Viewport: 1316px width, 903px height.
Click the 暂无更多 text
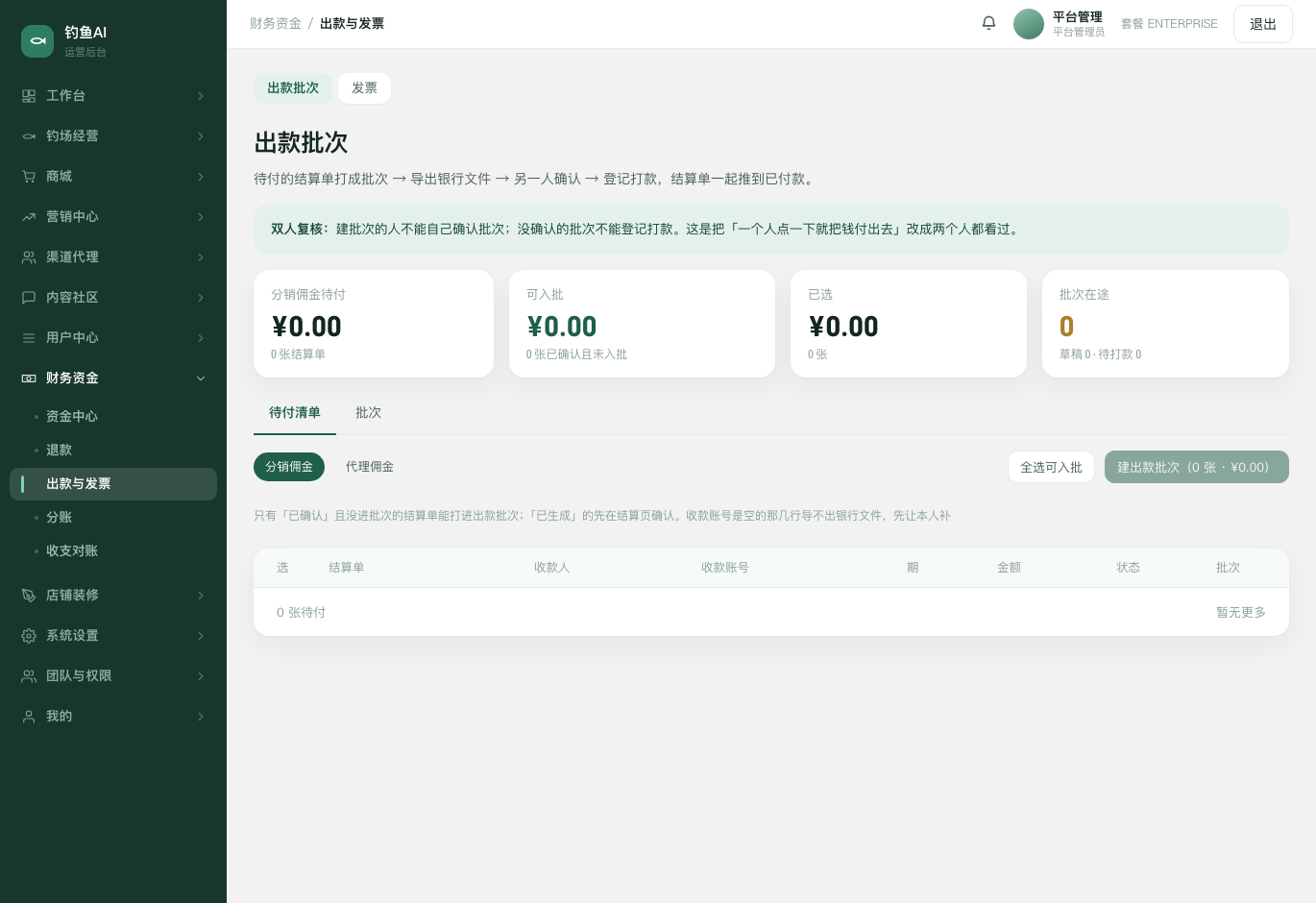coord(1241,613)
